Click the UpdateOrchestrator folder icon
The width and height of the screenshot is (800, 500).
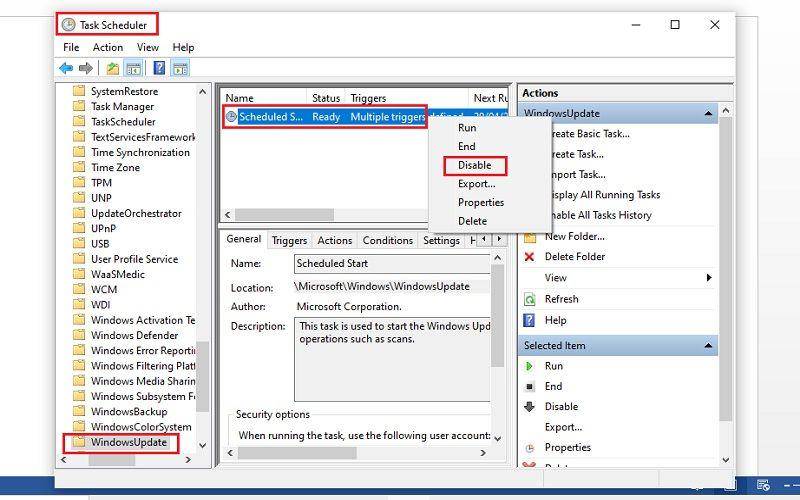(79, 213)
